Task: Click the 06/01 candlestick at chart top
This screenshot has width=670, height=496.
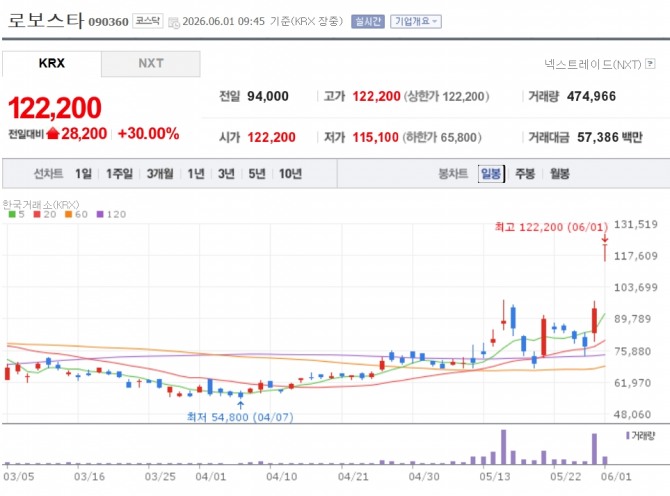Action: tap(605, 252)
